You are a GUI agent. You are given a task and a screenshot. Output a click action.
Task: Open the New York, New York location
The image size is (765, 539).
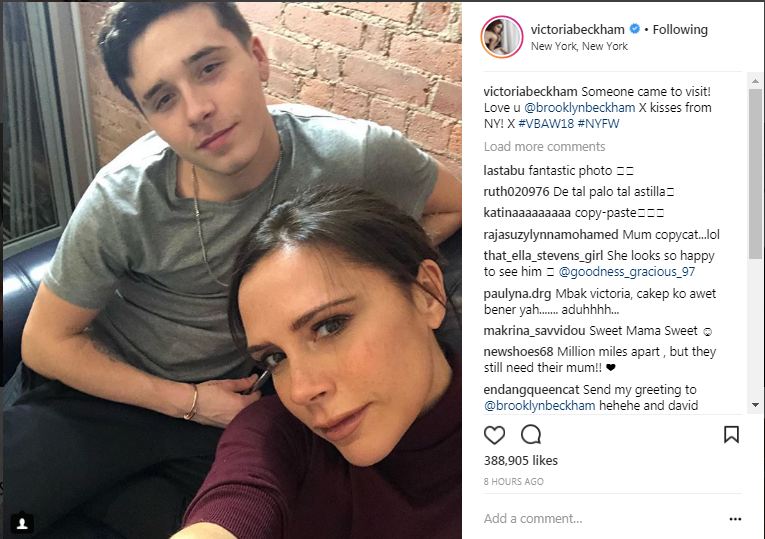pyautogui.click(x=579, y=46)
